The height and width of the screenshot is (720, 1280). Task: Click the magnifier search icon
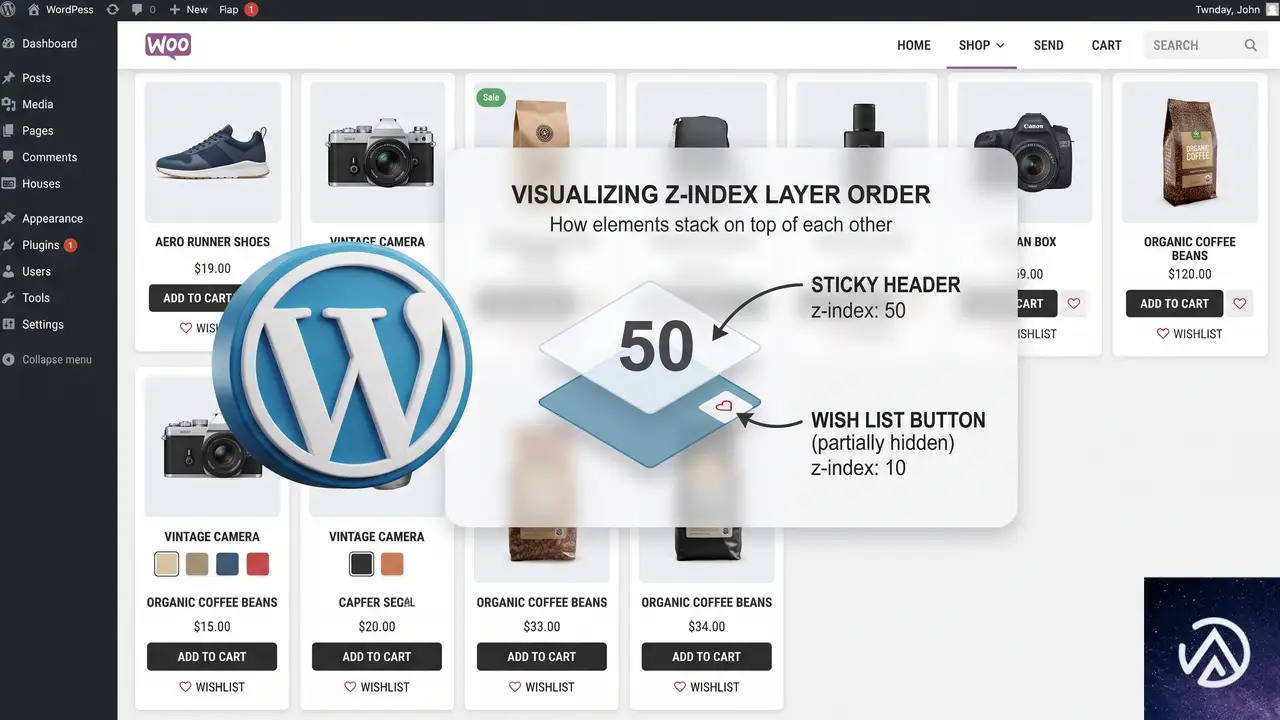coord(1251,45)
